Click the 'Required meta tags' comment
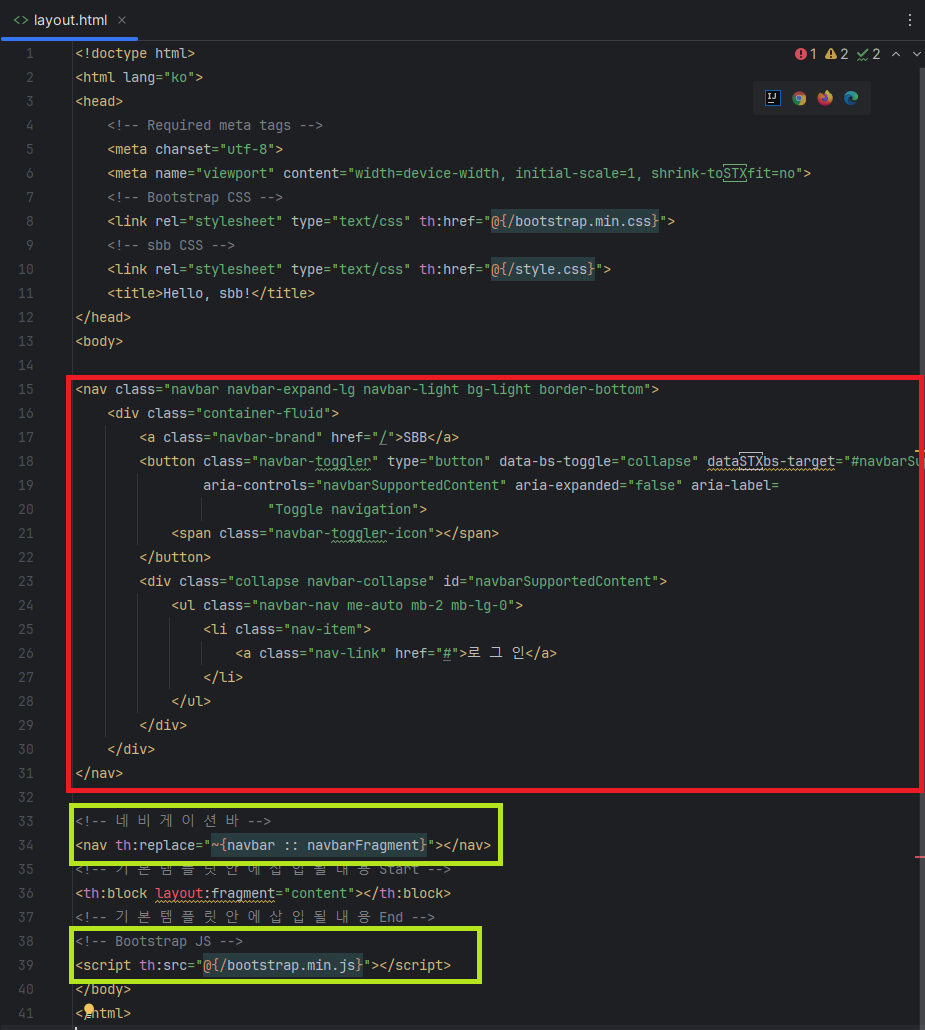This screenshot has width=925, height=1030. click(x=215, y=125)
